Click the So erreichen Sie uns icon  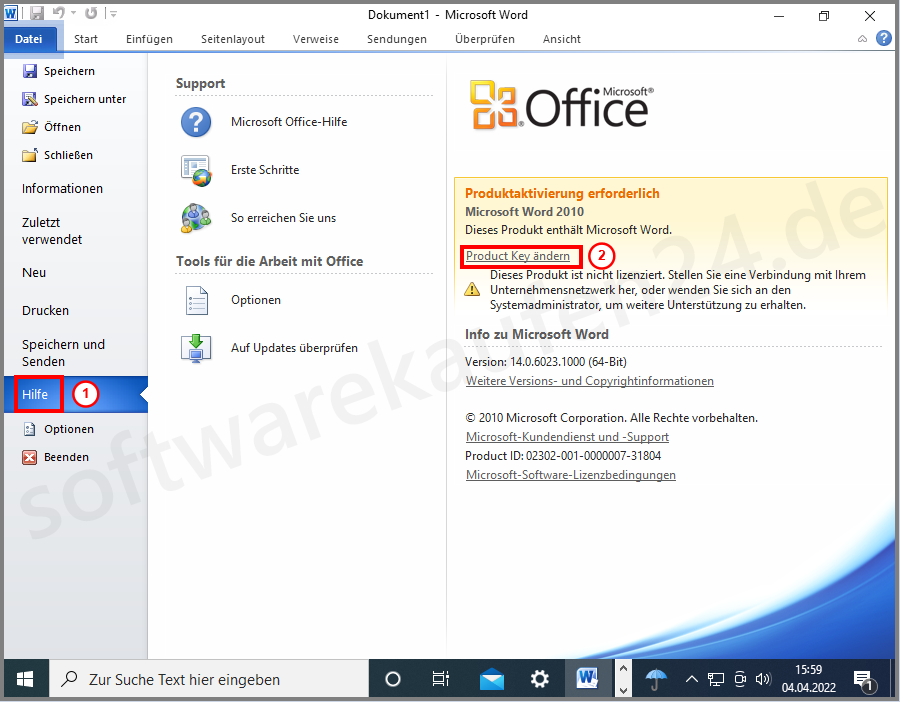click(x=196, y=218)
